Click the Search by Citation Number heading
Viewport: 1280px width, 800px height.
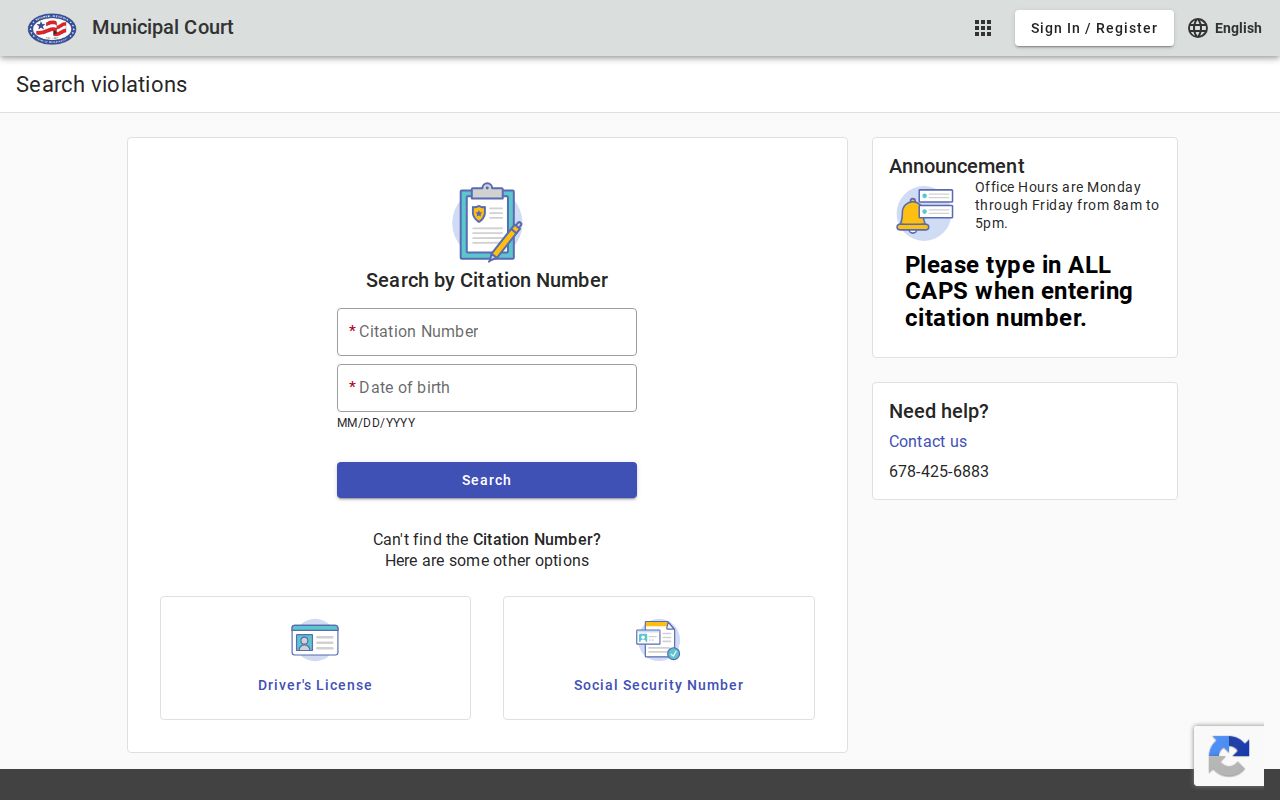tap(487, 280)
